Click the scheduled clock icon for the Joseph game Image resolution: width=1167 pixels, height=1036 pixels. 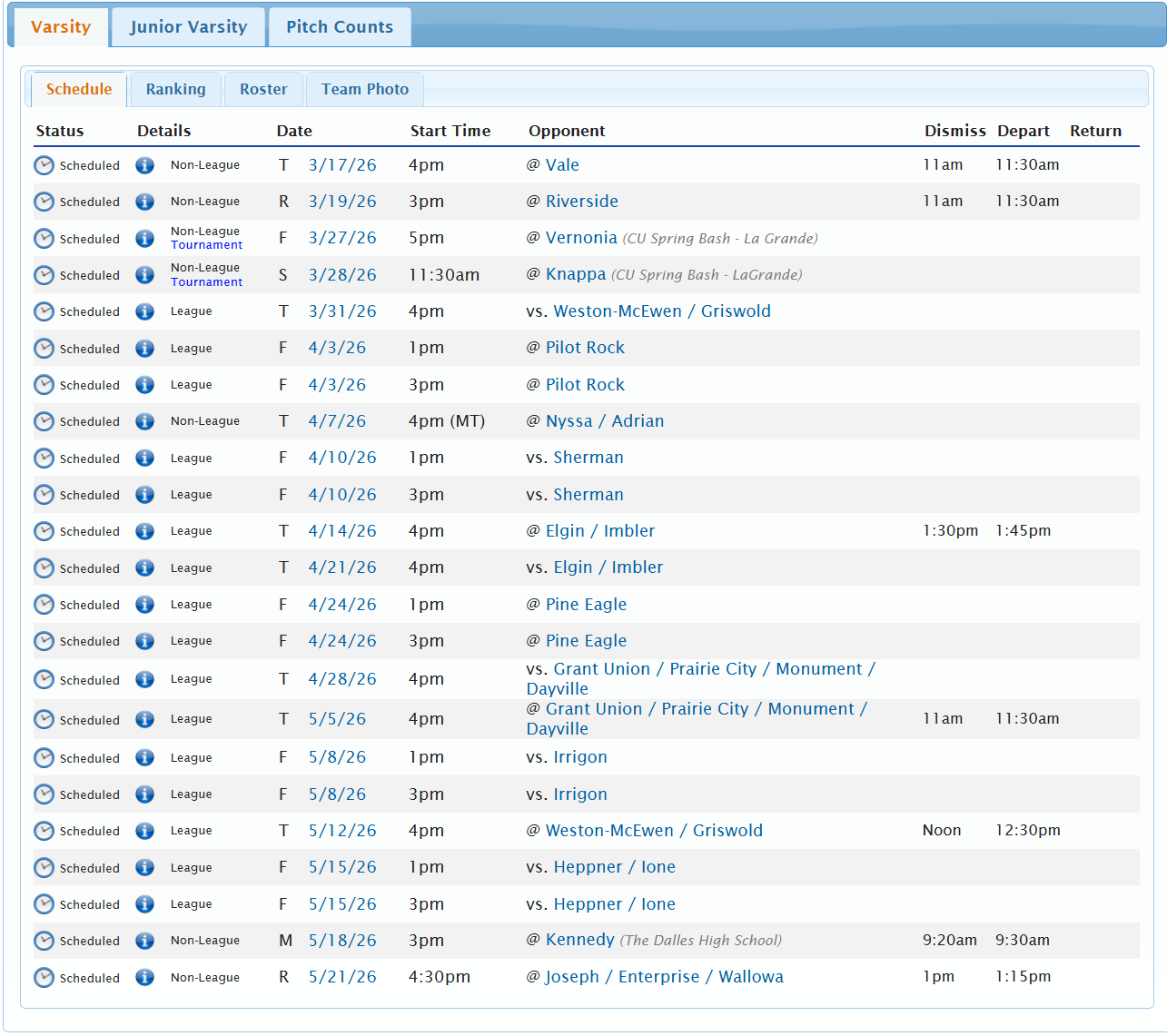pos(44,978)
